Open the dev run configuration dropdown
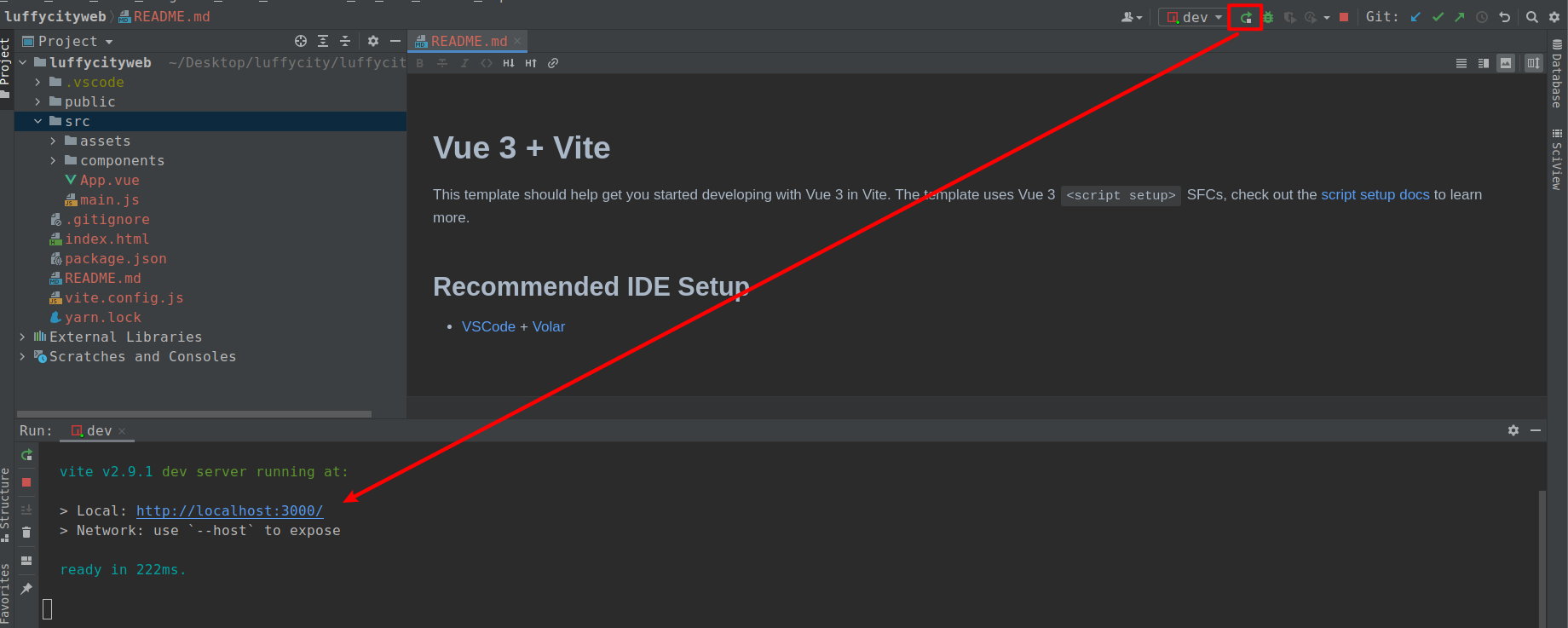 click(1194, 17)
